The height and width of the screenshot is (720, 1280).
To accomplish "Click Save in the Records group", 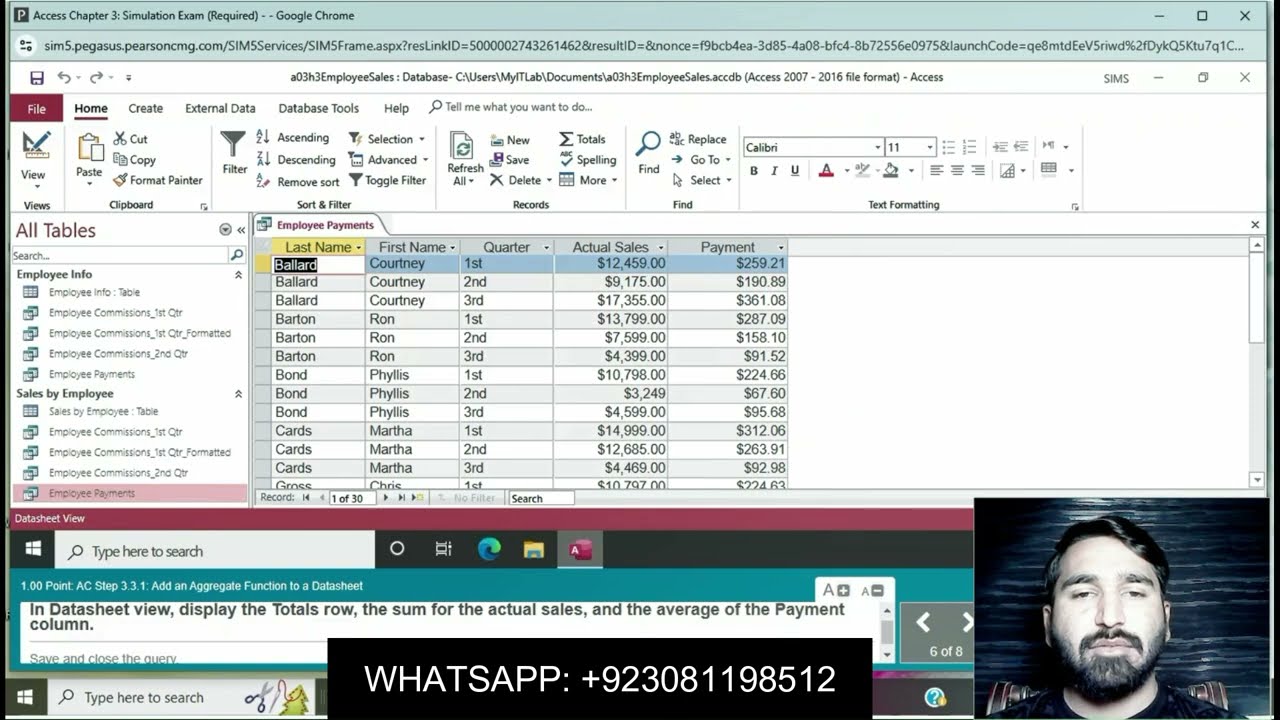I will click(509, 160).
